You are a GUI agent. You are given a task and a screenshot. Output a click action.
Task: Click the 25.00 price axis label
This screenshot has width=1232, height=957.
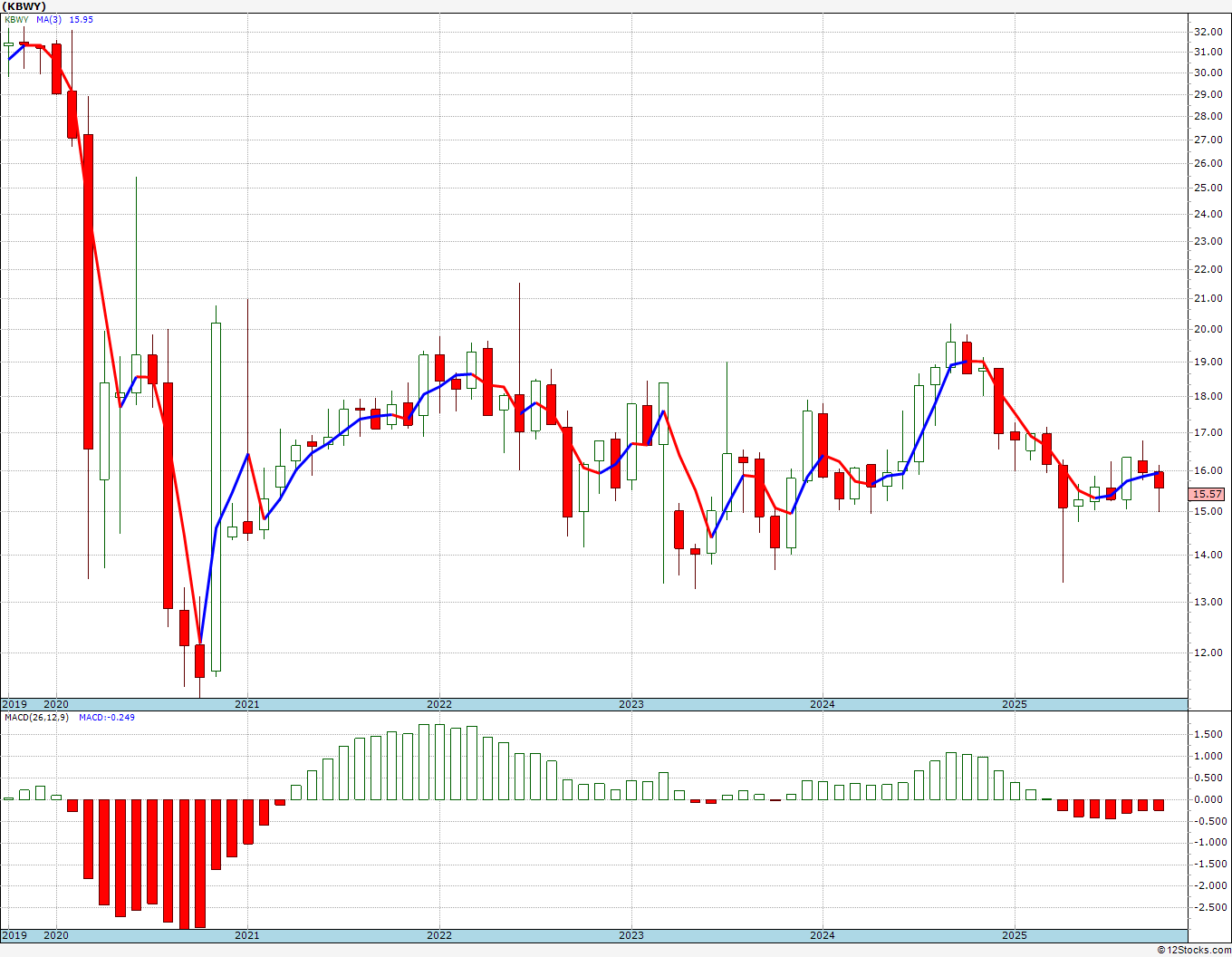(1208, 188)
